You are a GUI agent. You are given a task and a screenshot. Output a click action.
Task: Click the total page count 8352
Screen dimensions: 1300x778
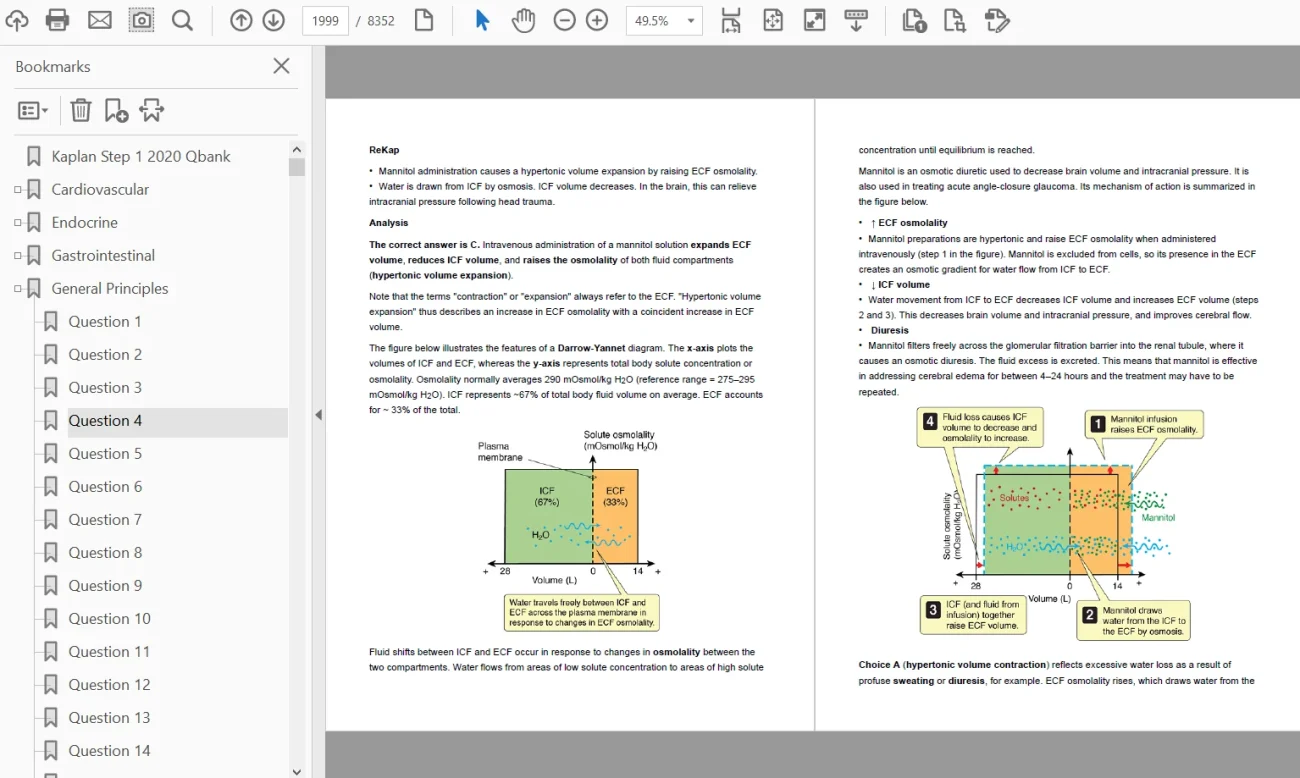tap(381, 21)
